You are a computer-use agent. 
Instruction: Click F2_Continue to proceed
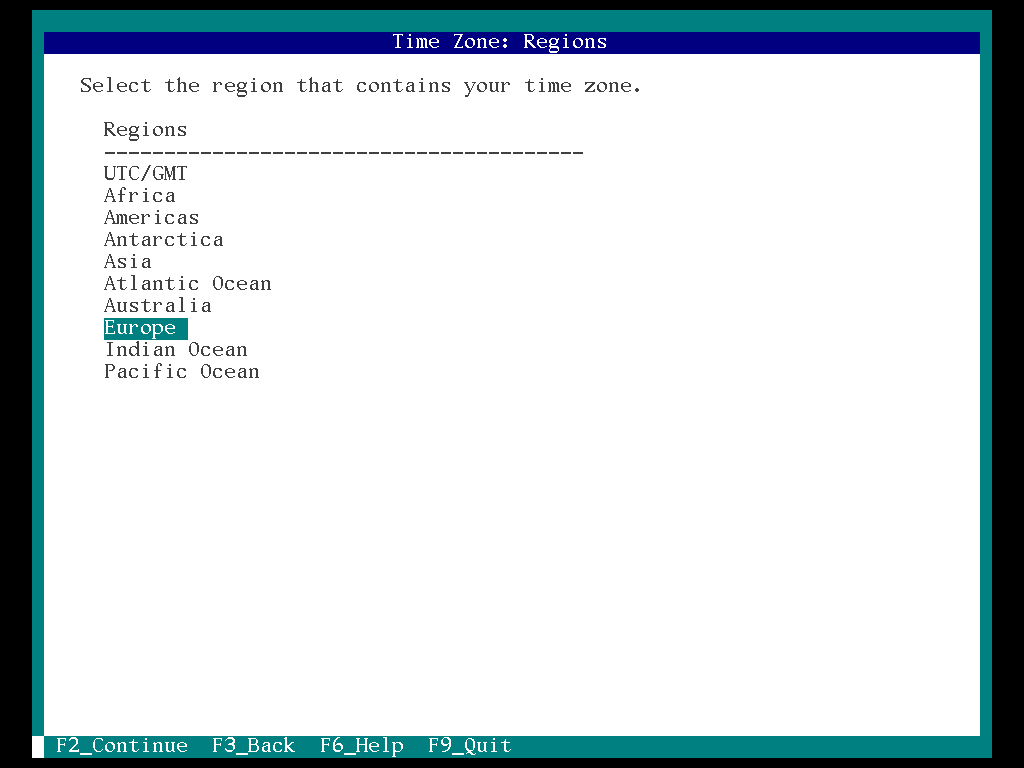pyautogui.click(x=121, y=745)
